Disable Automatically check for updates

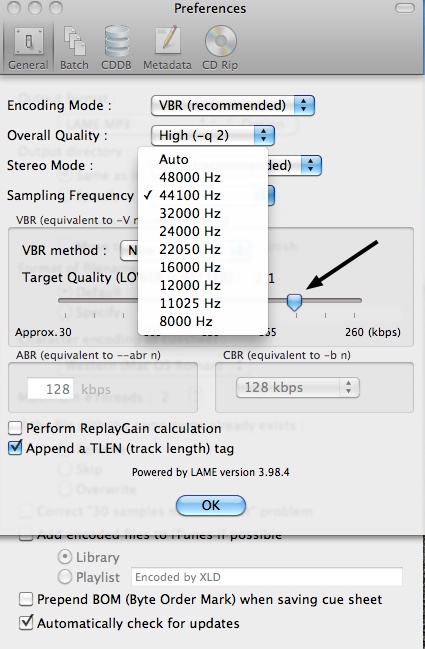click(26, 622)
